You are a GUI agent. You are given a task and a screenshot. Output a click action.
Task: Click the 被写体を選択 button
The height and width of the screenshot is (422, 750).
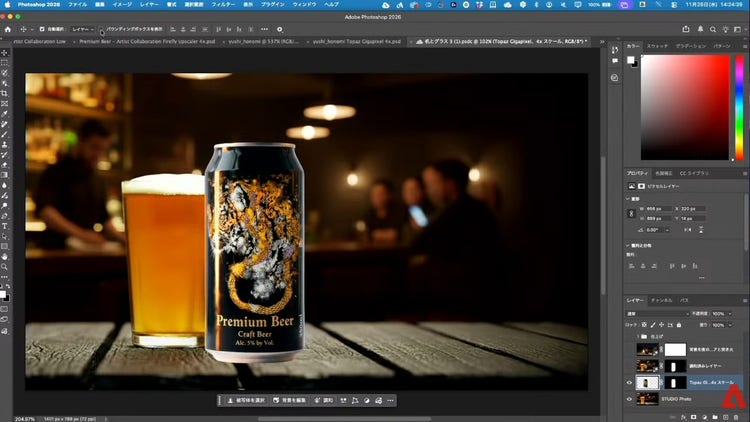pos(243,400)
